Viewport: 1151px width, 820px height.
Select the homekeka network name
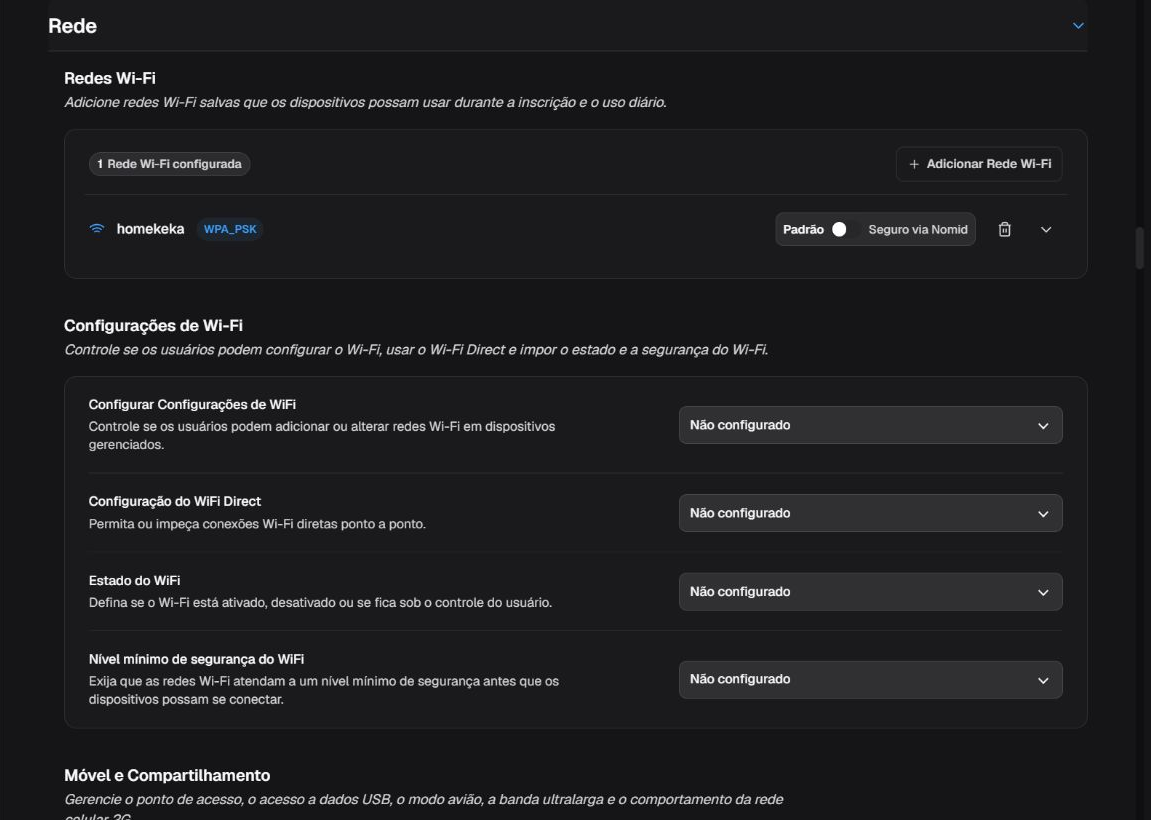(150, 229)
